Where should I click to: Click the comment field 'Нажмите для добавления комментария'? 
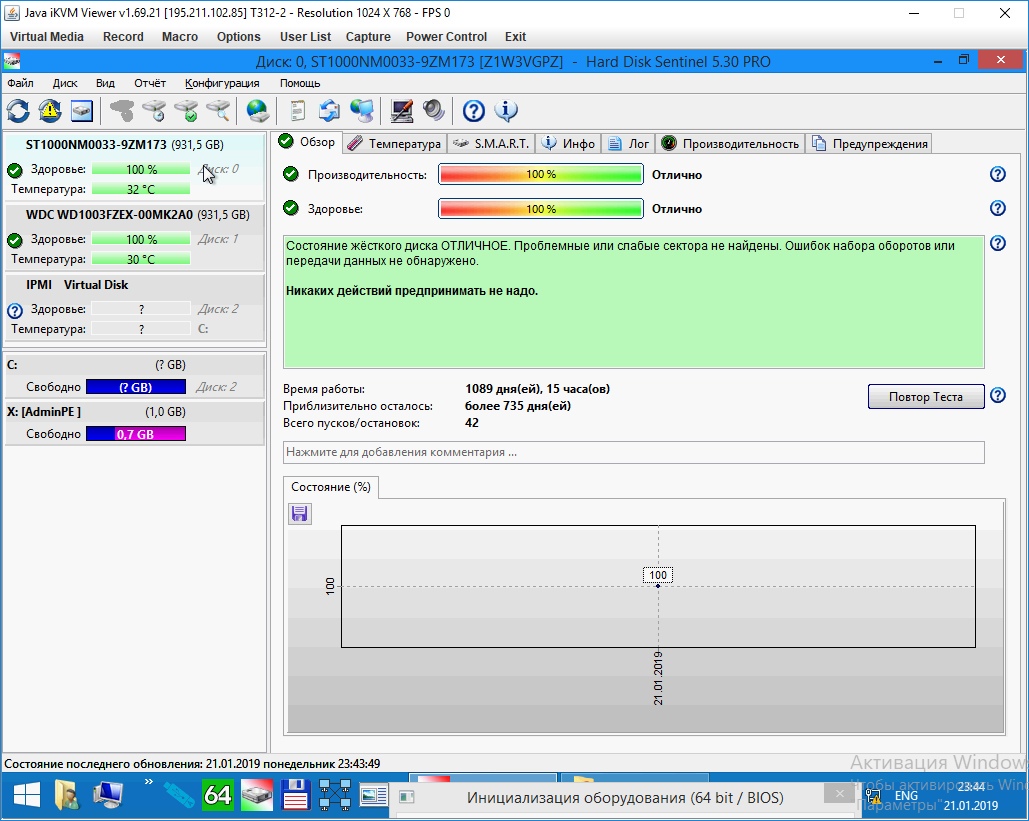[634, 452]
